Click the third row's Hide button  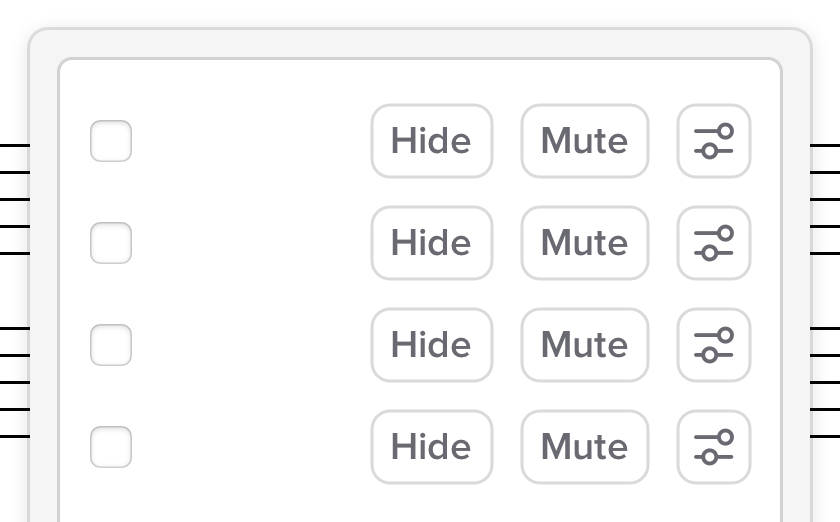(431, 345)
